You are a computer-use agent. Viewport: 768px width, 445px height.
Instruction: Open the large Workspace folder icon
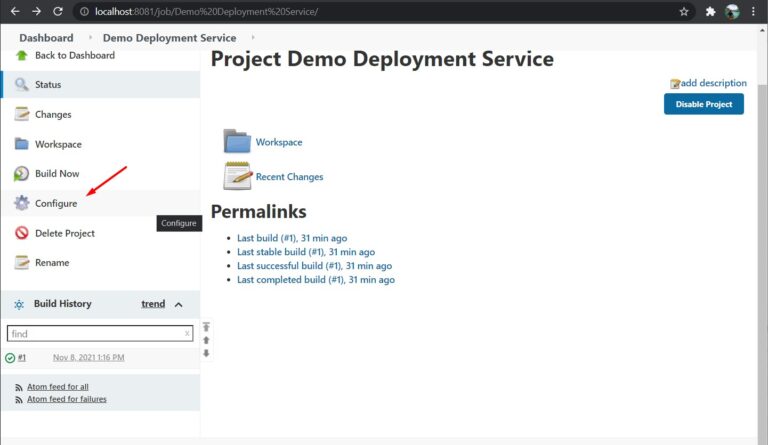pos(237,142)
